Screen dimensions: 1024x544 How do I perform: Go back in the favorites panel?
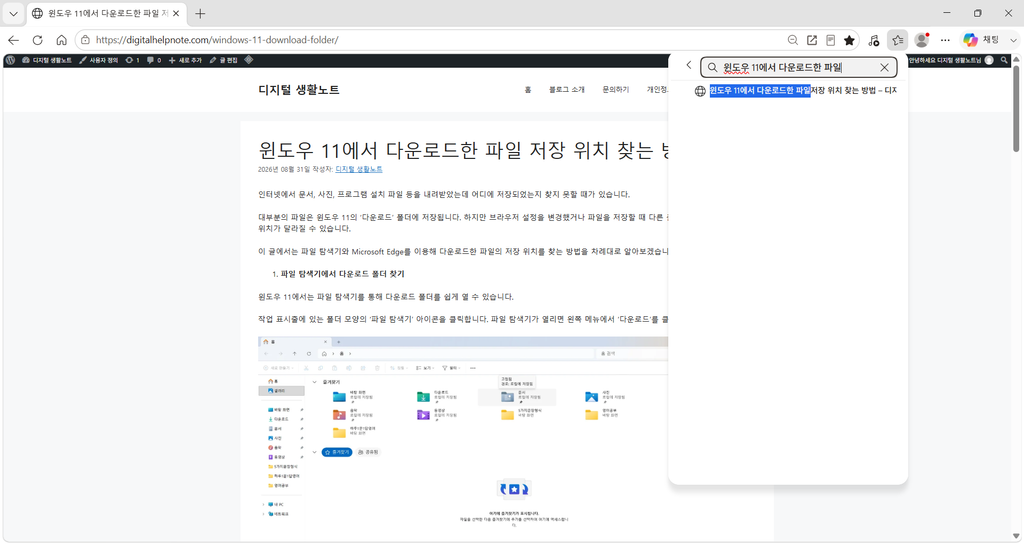[688, 65]
